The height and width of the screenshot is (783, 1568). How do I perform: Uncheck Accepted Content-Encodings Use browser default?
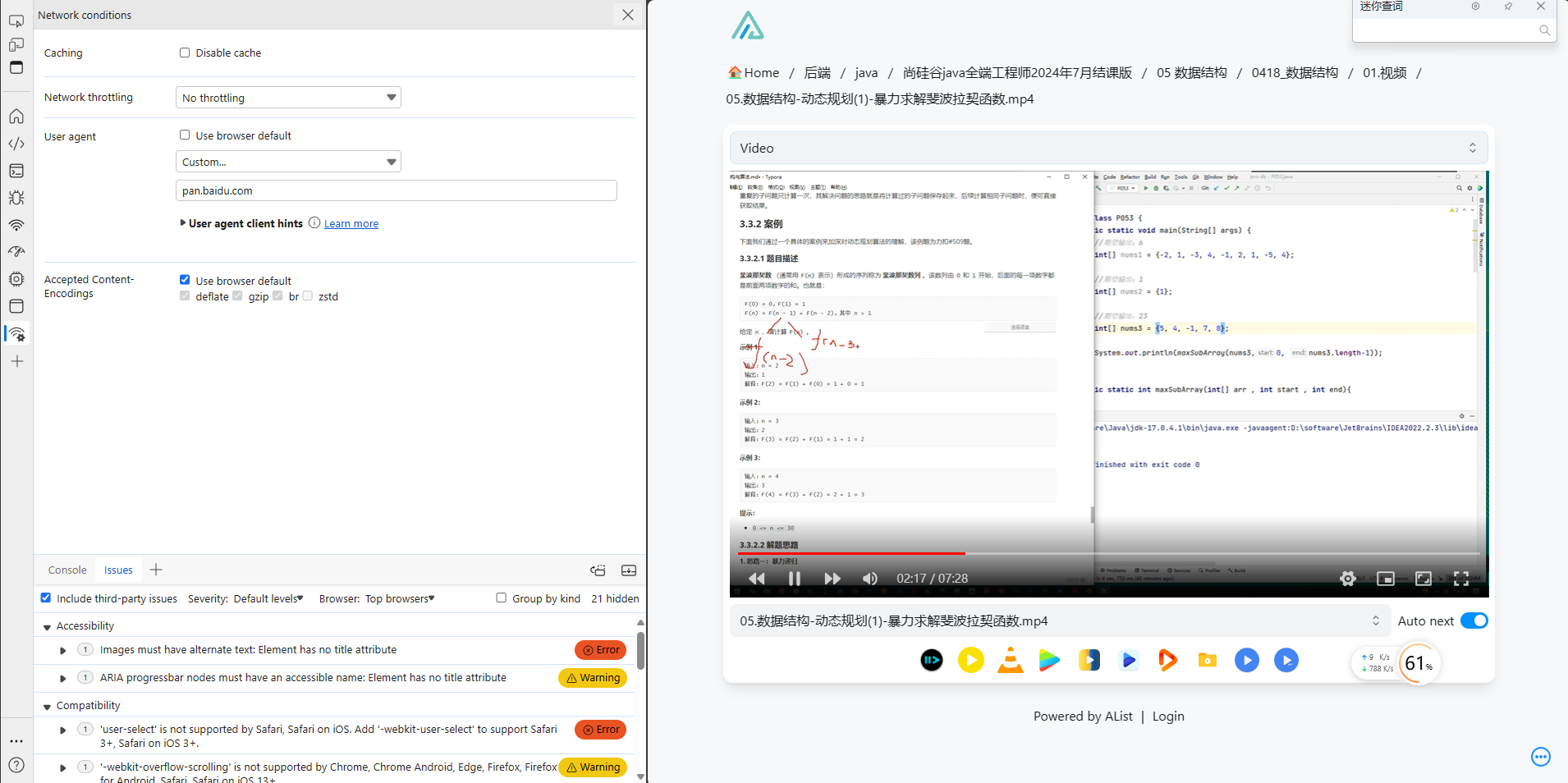pyautogui.click(x=185, y=280)
